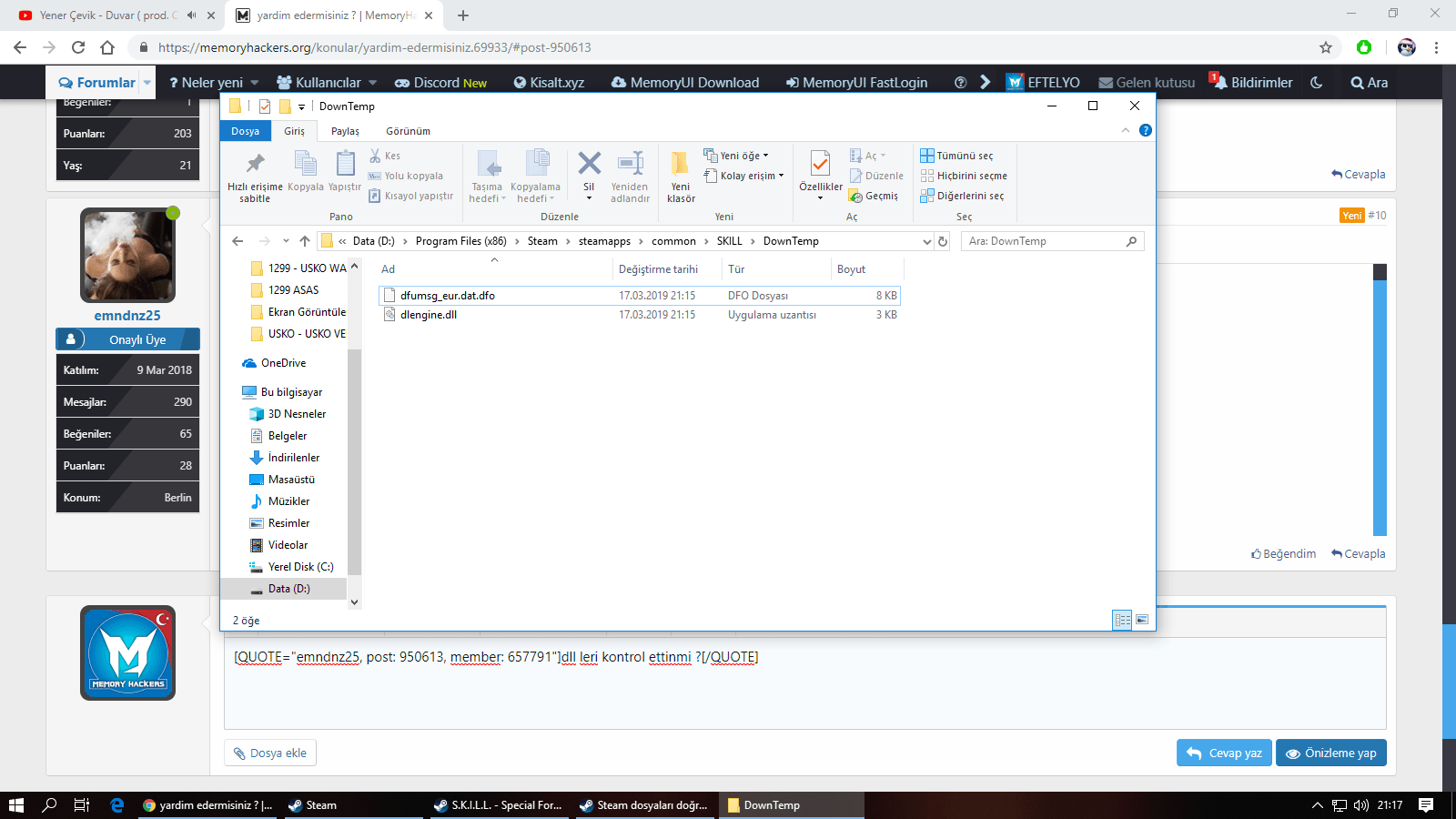The width and height of the screenshot is (1456, 819).
Task: Expand the Neler yeni dropdown arrow
Action: tap(254, 83)
